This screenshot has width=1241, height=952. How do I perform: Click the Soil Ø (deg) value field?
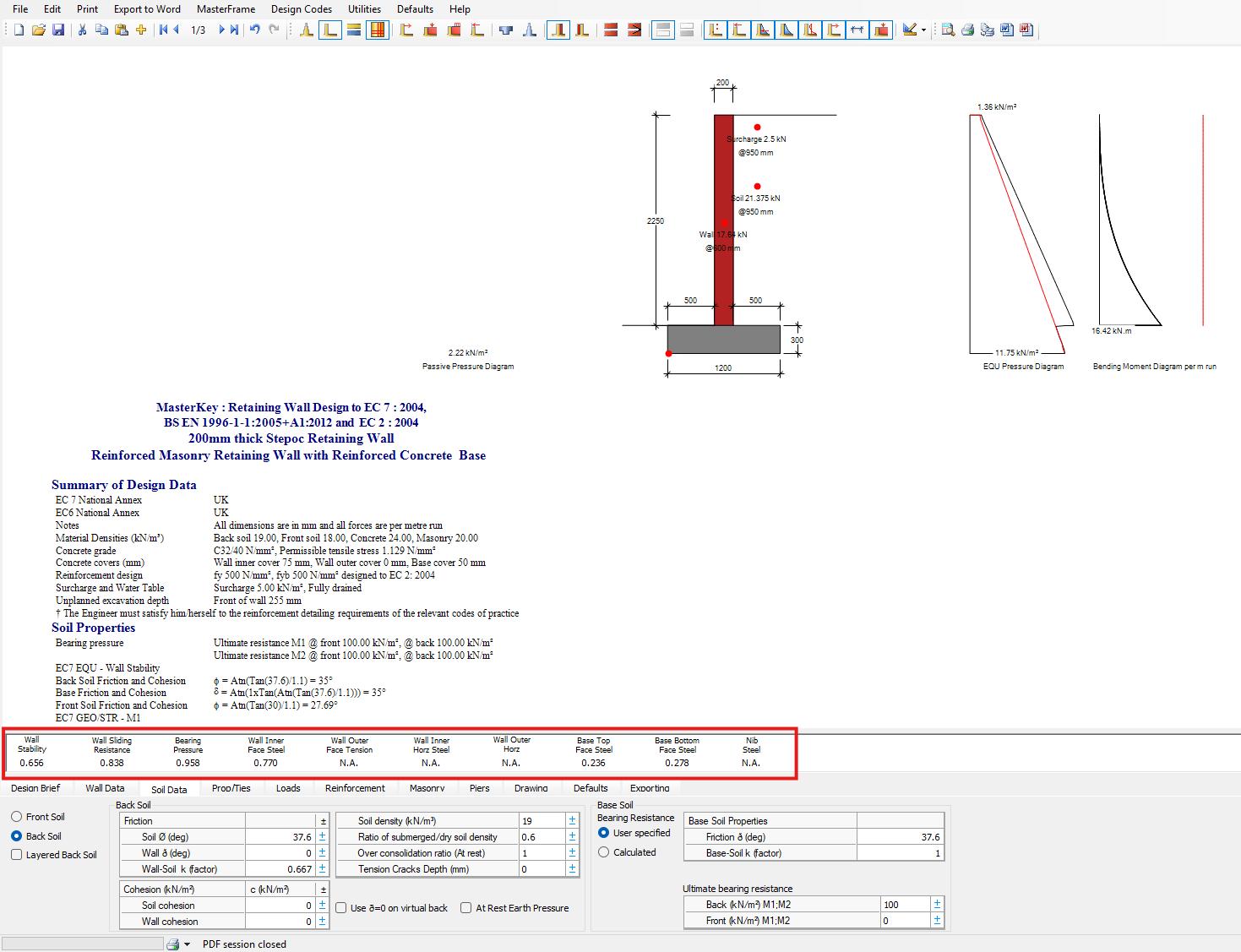pos(280,837)
